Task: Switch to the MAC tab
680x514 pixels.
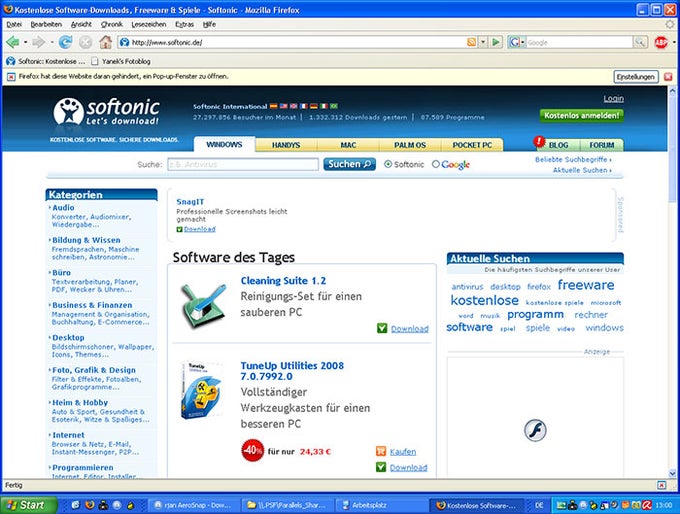Action: click(348, 144)
